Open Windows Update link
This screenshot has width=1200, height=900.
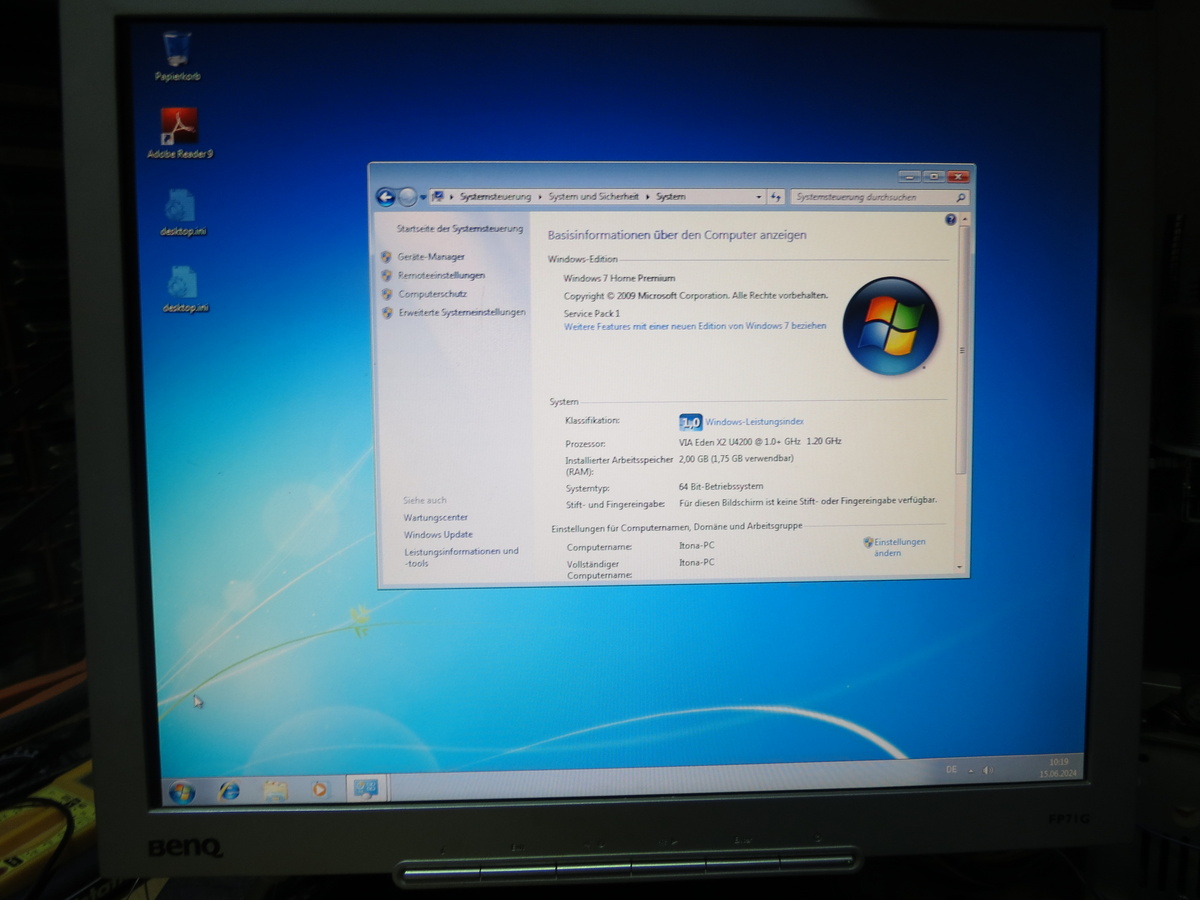click(x=438, y=535)
